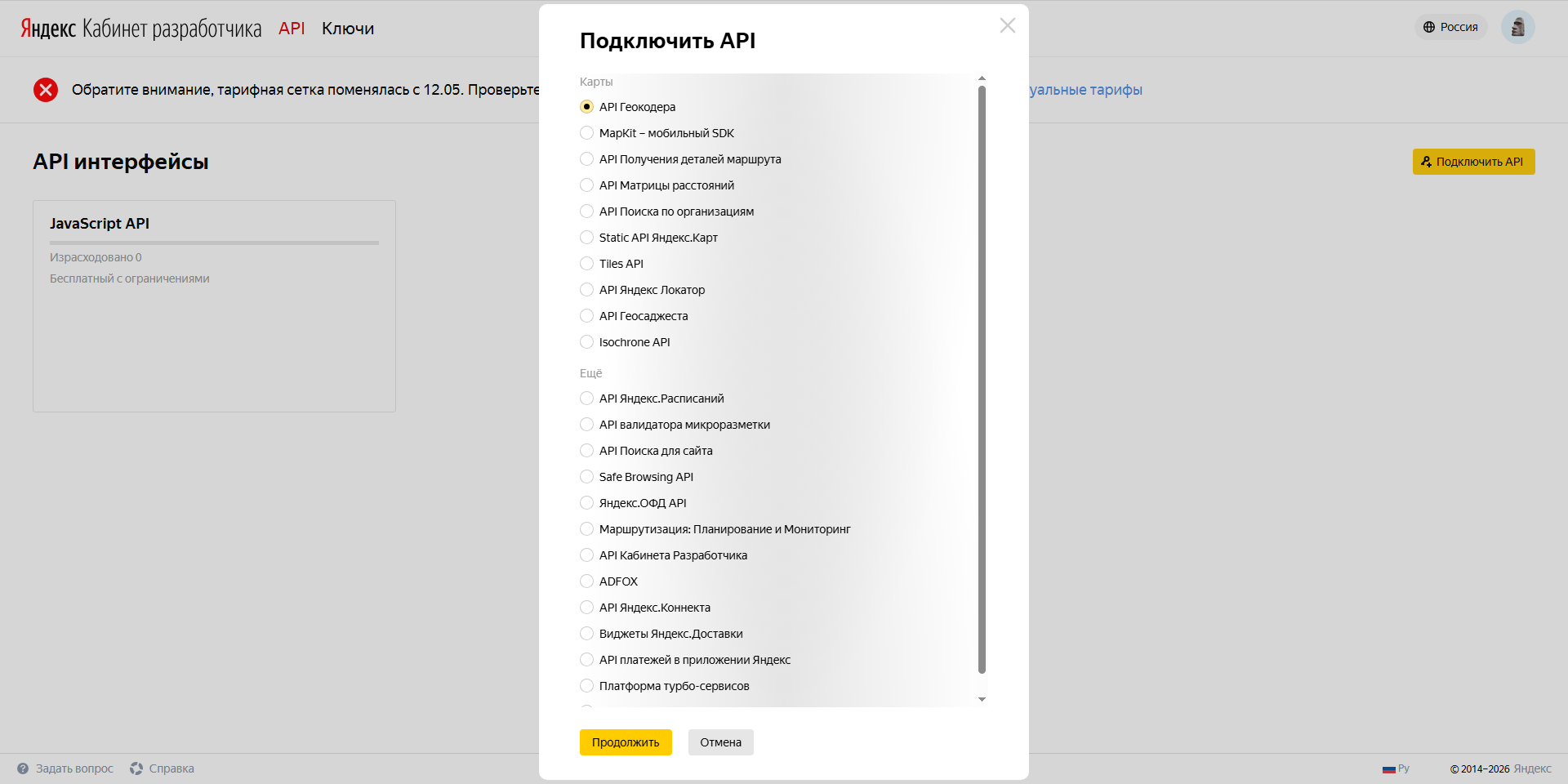The height and width of the screenshot is (784, 1568).
Task: Click the Ещё section label
Action: point(590,373)
